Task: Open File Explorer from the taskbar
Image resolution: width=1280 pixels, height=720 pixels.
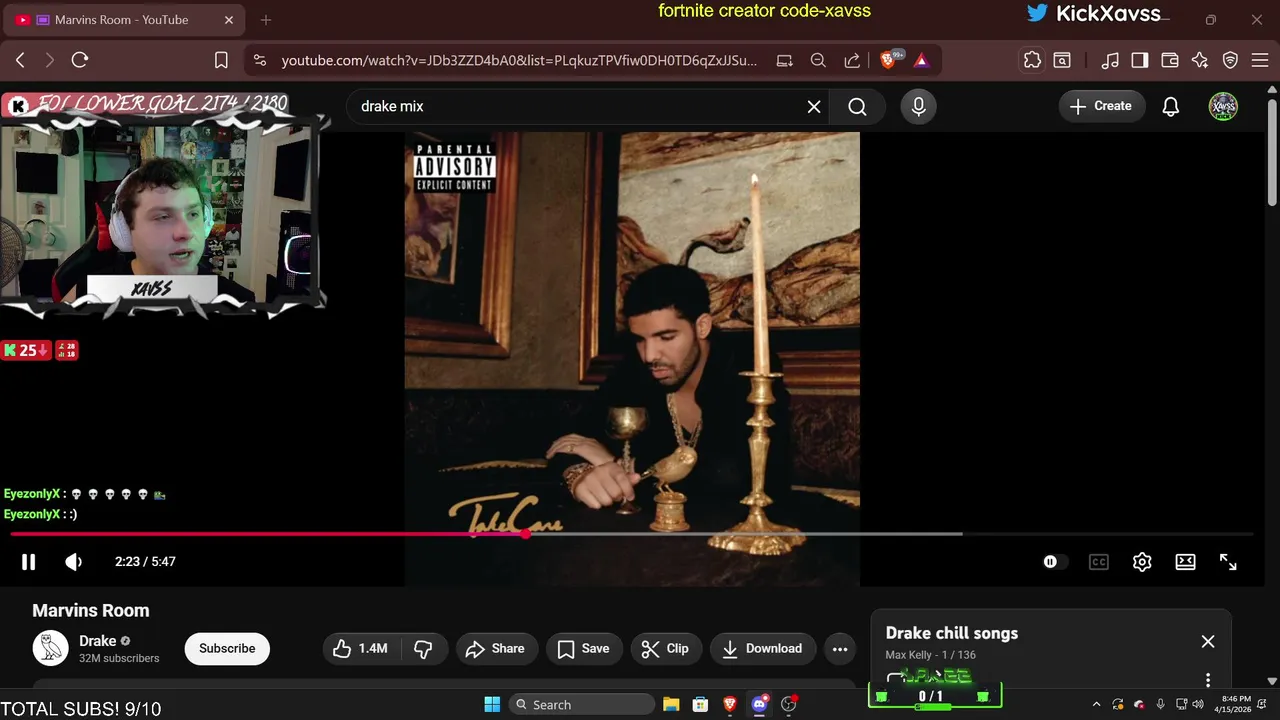Action: [671, 704]
